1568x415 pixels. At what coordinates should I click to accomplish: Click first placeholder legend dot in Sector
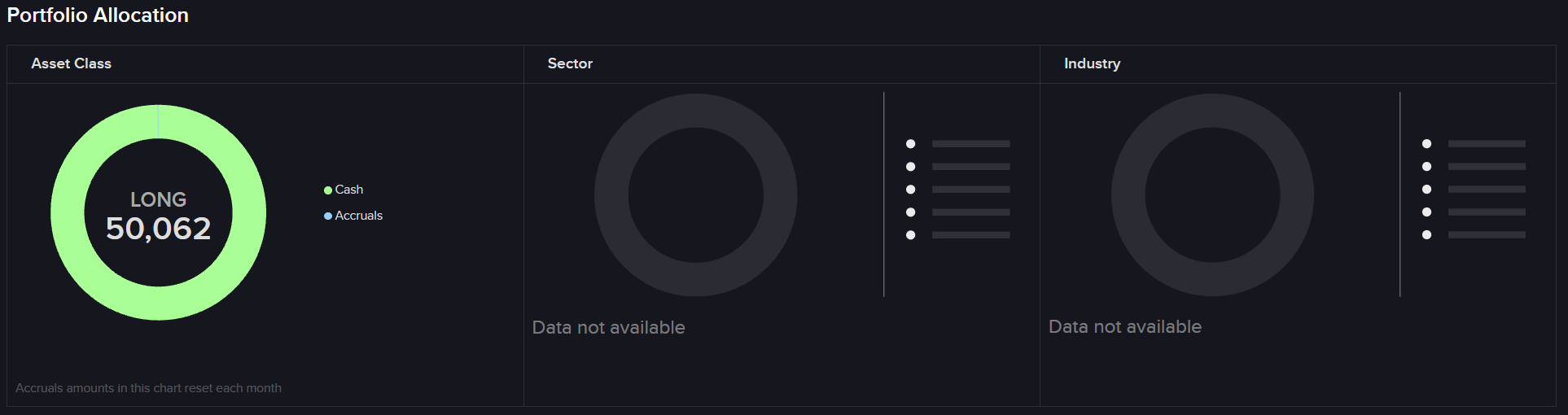[x=911, y=144]
